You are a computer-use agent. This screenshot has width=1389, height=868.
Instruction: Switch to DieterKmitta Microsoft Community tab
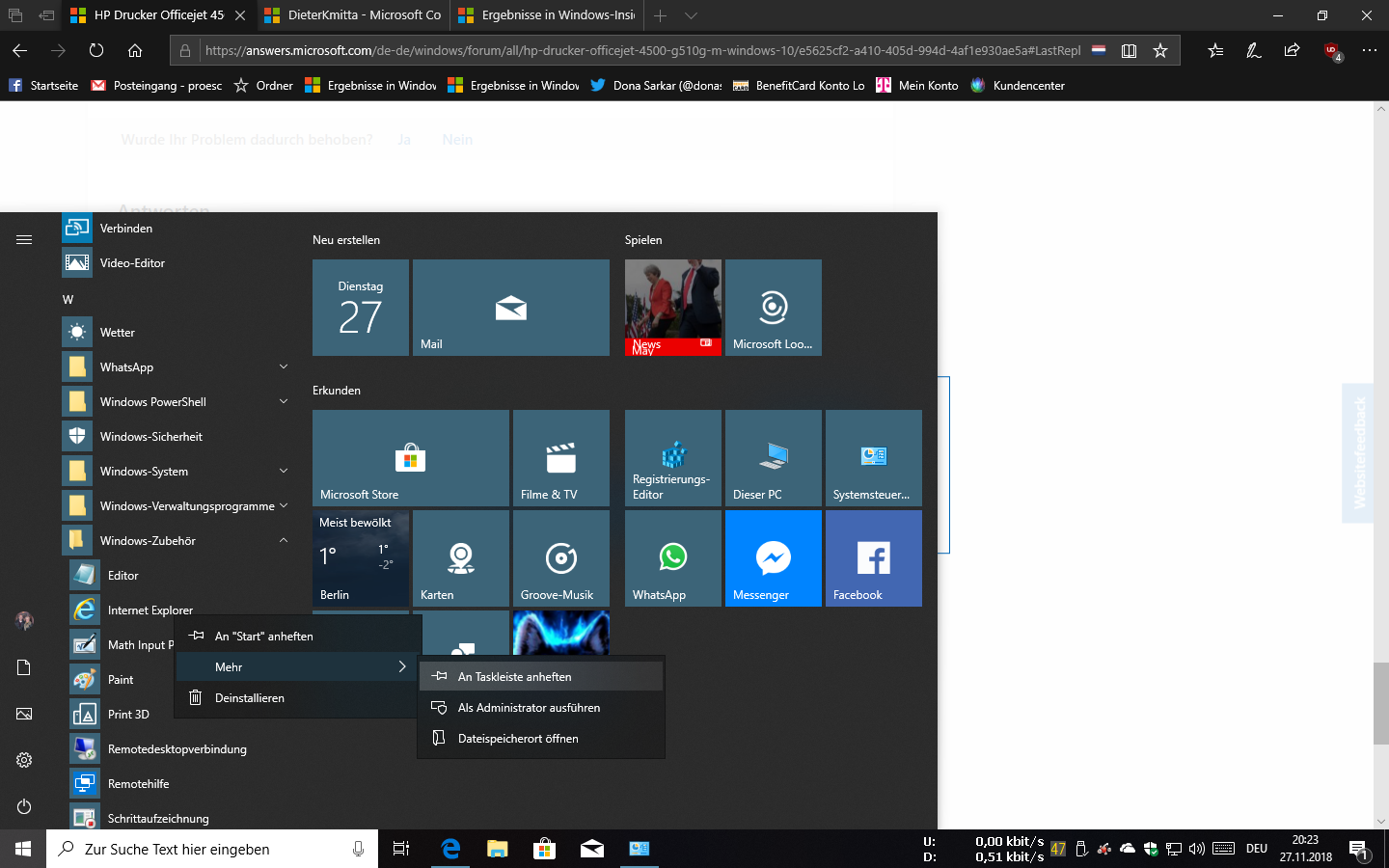coord(352,15)
